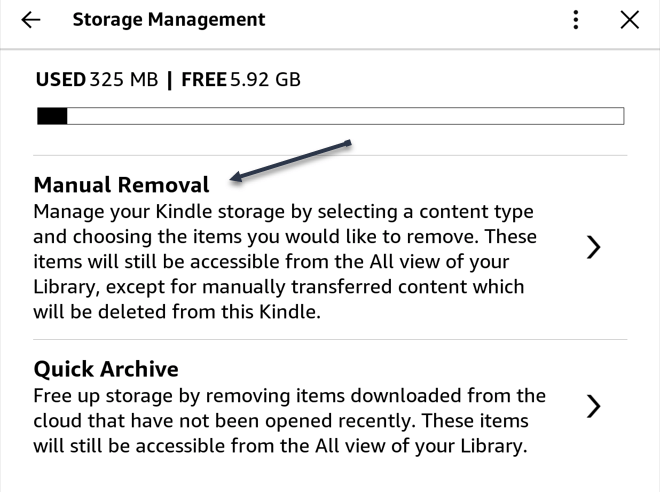Open Quick Archive via its chevron
Image resolution: width=660 pixels, height=492 pixels.
pos(594,405)
